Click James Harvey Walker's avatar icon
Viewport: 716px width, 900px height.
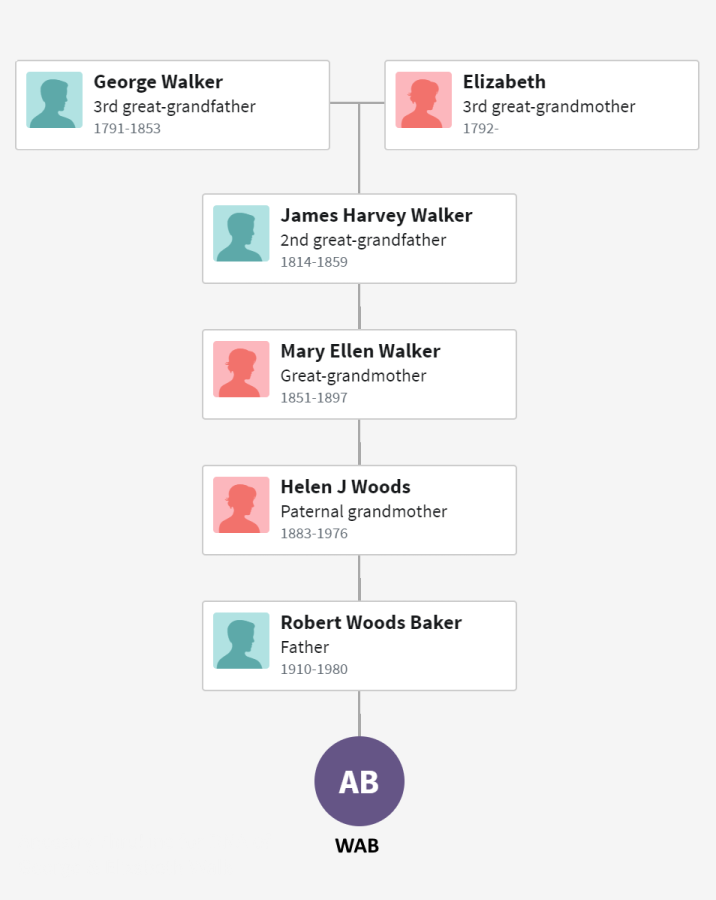[241, 234]
